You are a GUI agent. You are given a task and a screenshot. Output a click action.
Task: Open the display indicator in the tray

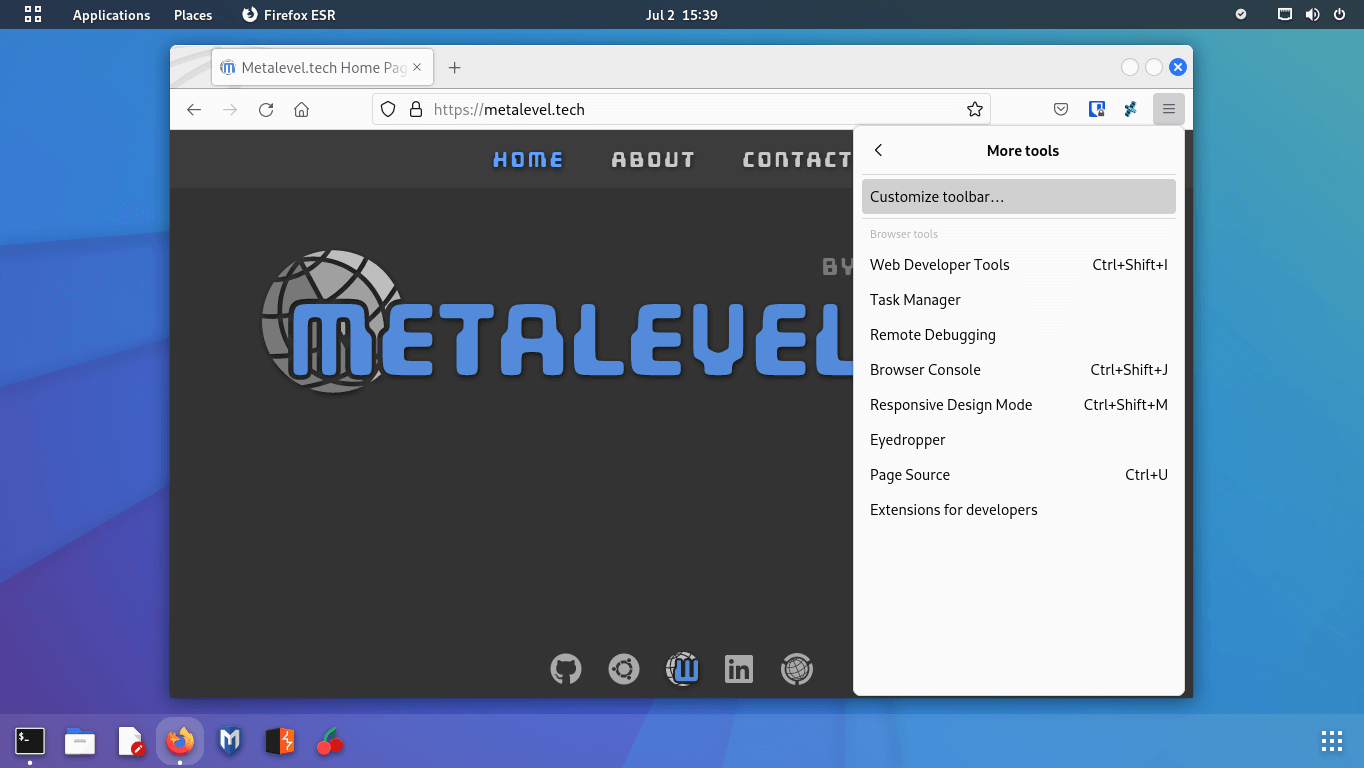coord(1285,14)
